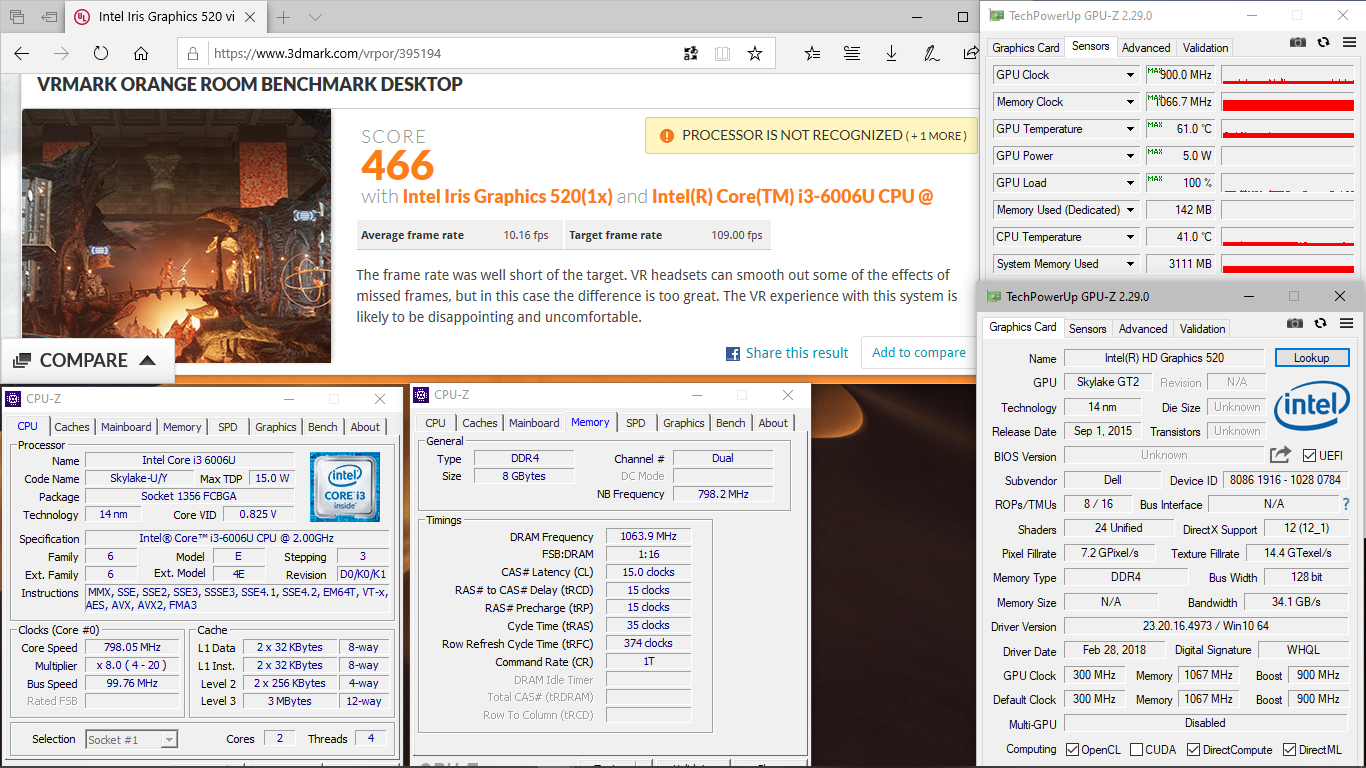1366x768 pixels.
Task: Open Caches tab in CPU-Z processor window
Action: coord(72,427)
